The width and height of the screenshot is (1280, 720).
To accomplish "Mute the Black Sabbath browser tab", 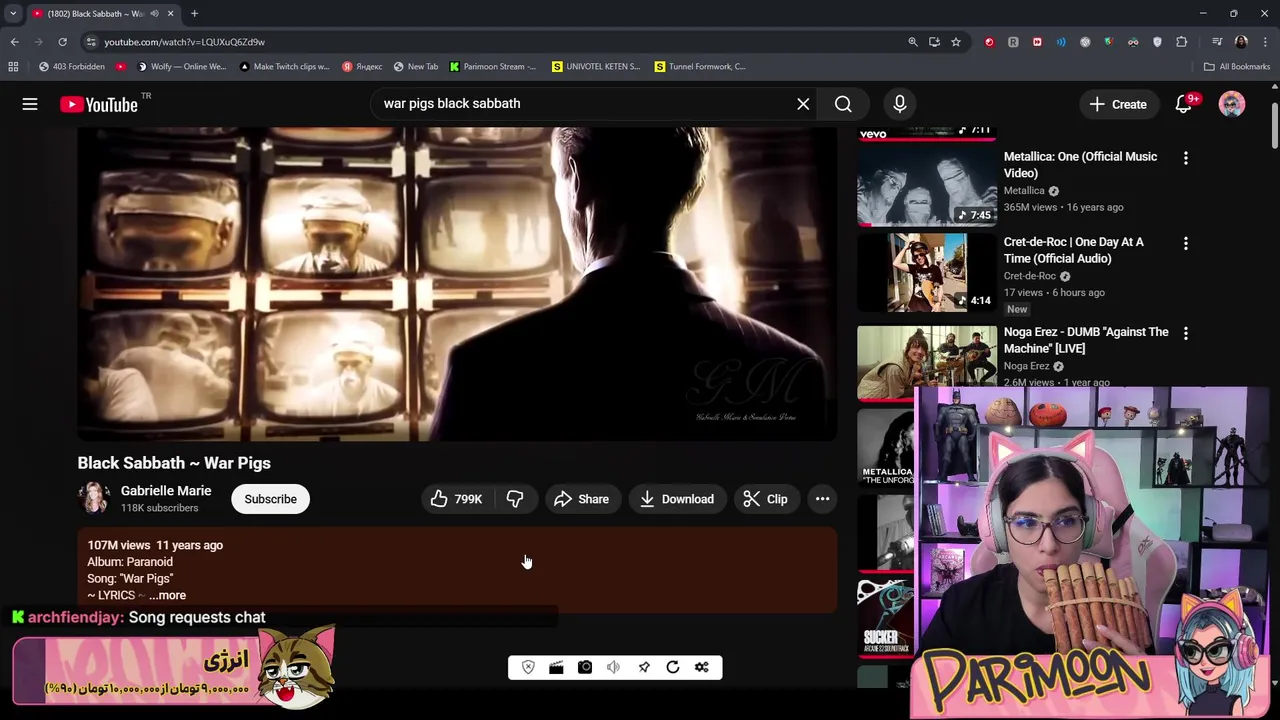I will click(x=153, y=13).
